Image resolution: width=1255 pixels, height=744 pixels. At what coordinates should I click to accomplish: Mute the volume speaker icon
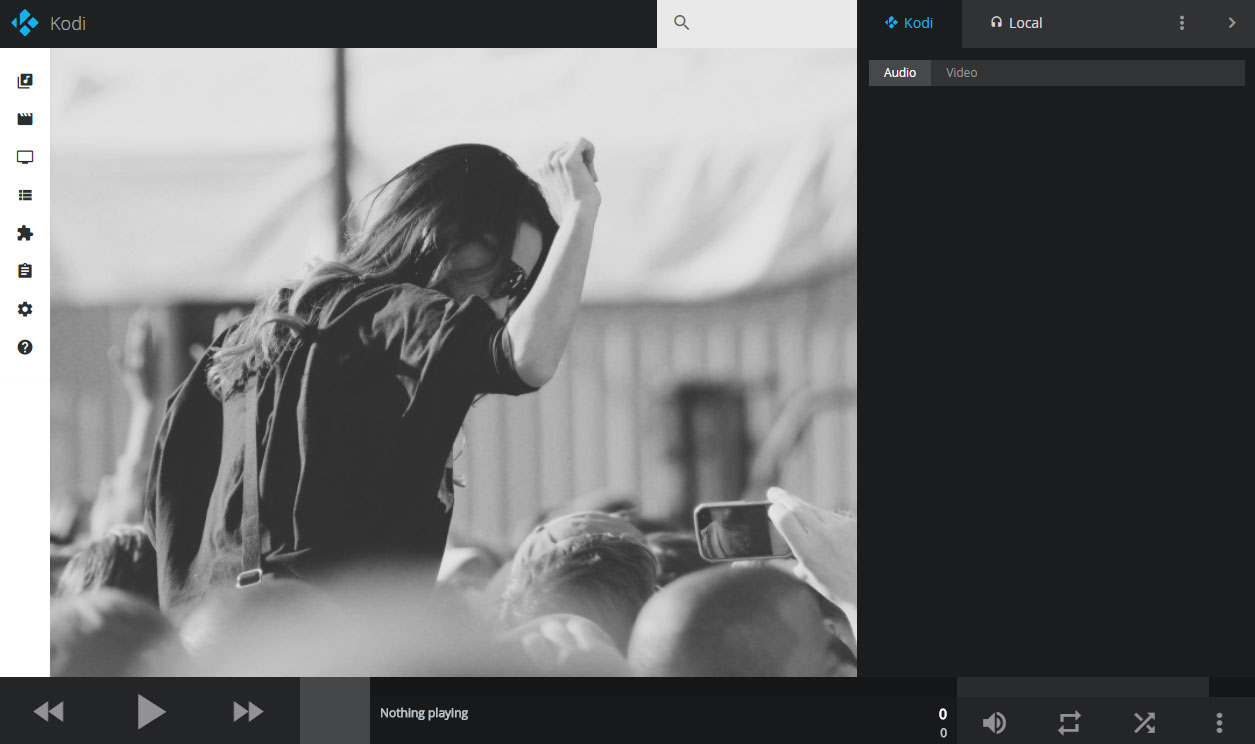click(994, 722)
